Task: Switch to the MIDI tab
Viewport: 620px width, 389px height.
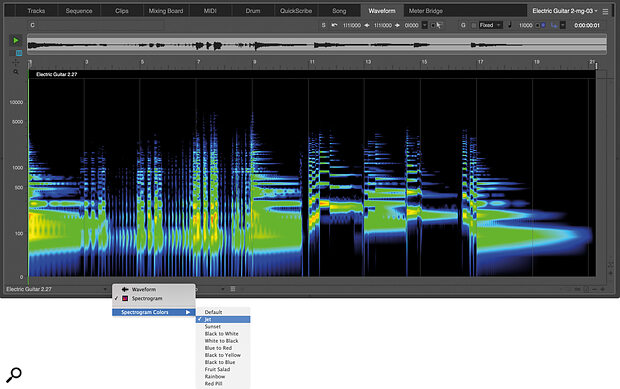Action: 210,11
